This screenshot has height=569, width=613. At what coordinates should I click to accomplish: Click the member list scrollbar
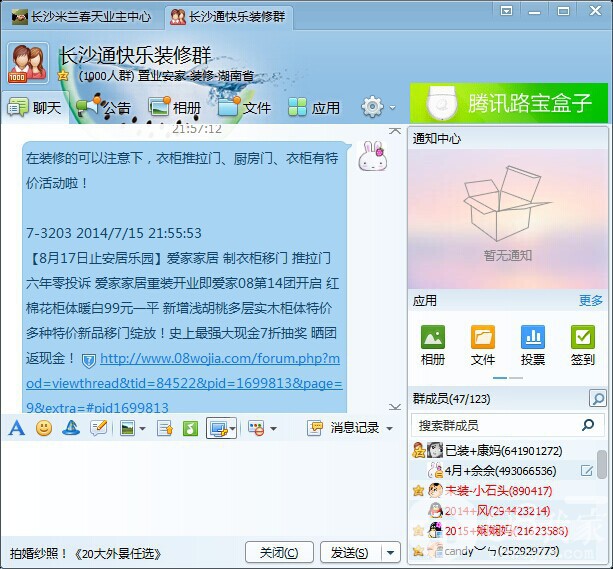point(602,464)
